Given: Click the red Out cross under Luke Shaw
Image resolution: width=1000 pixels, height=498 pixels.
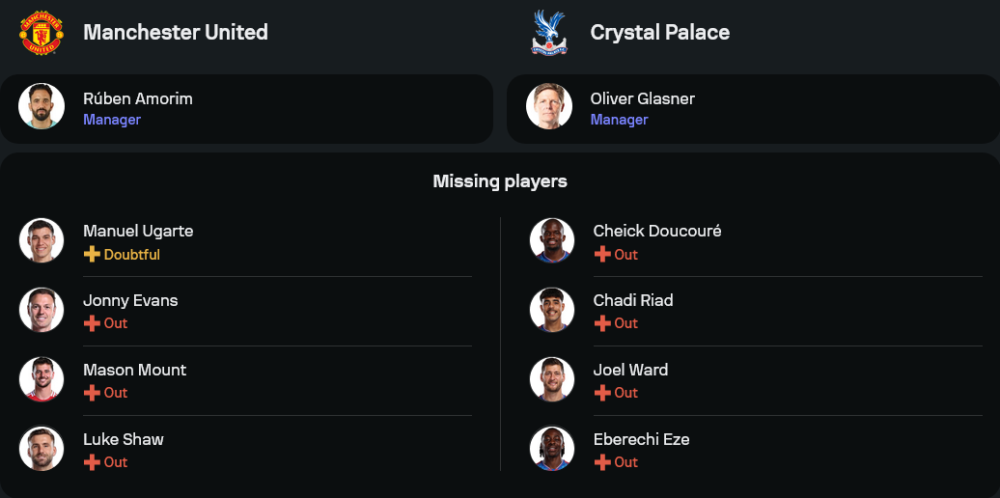Looking at the screenshot, I should [92, 462].
